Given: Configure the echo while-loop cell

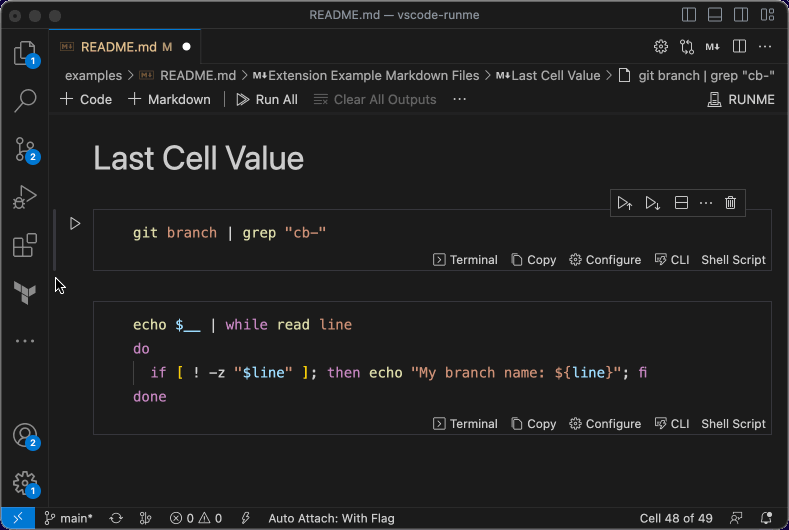Looking at the screenshot, I should point(605,424).
